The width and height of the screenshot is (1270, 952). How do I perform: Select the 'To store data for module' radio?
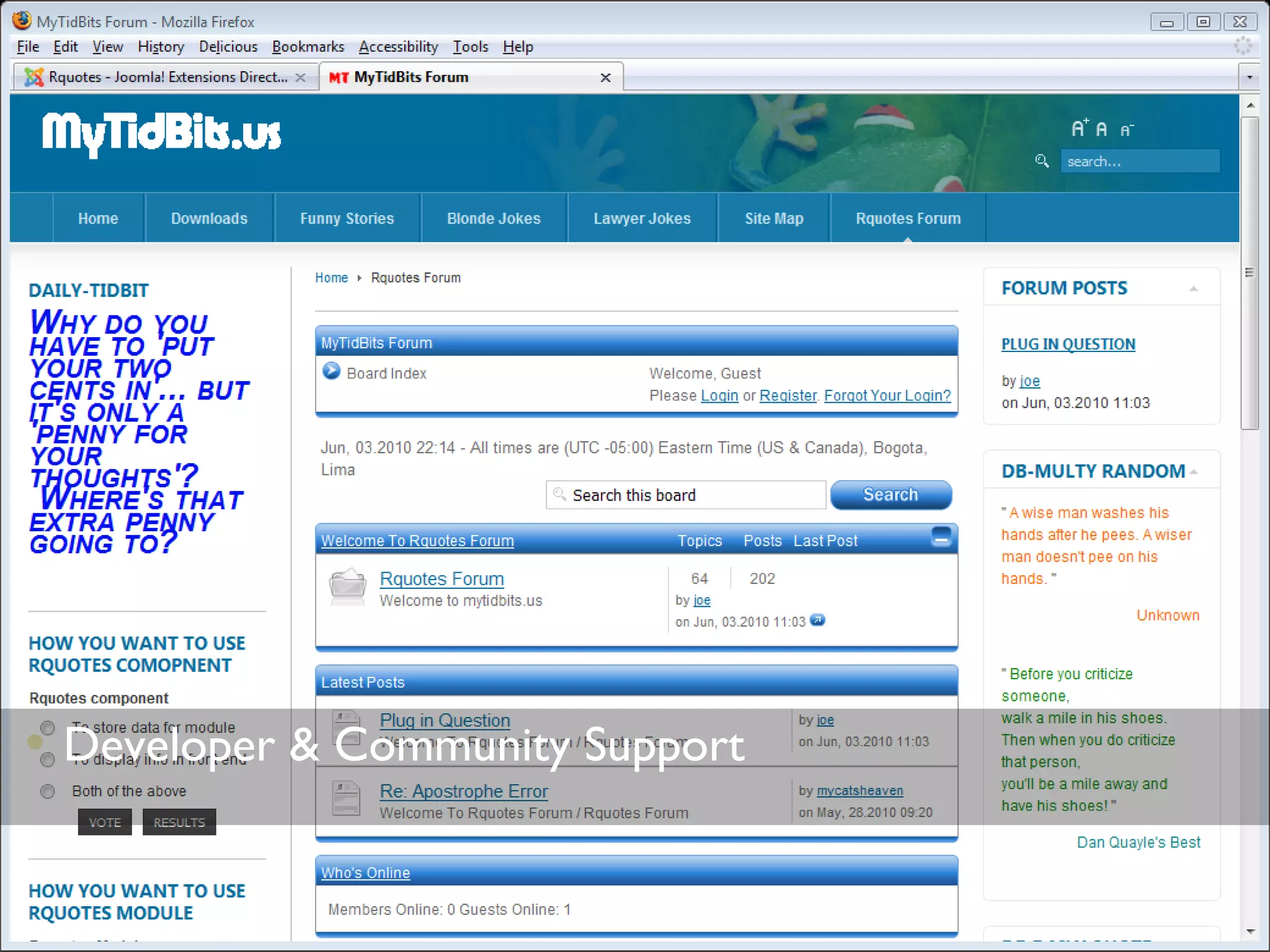[48, 728]
